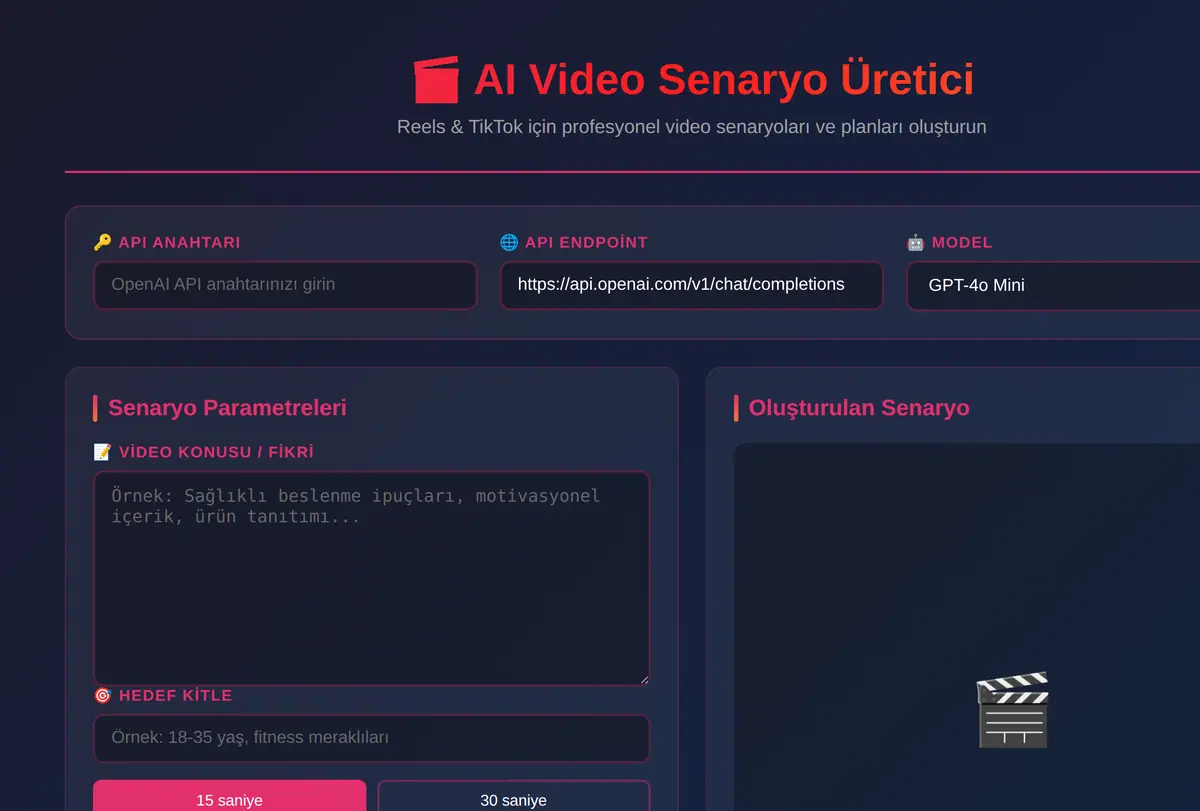Click the target icon beside HEDEF KİTLE
The image size is (1200, 811).
coord(102,695)
